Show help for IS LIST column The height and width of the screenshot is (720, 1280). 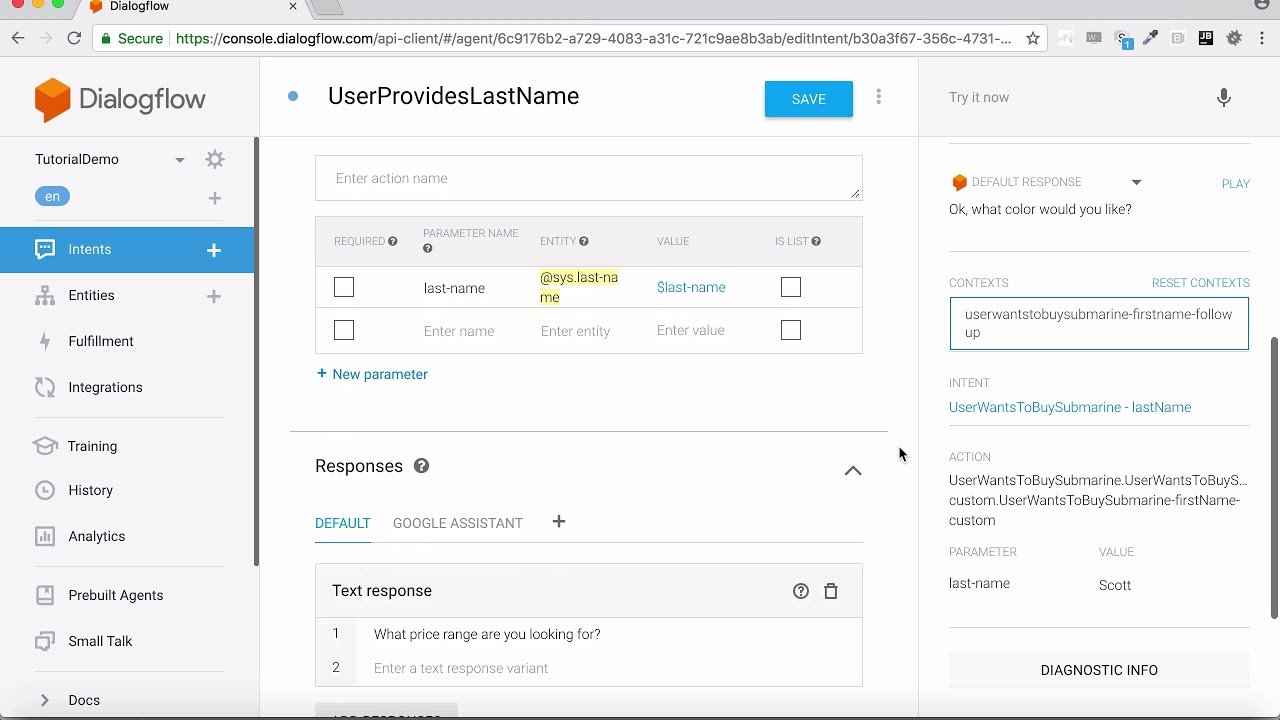click(x=816, y=241)
